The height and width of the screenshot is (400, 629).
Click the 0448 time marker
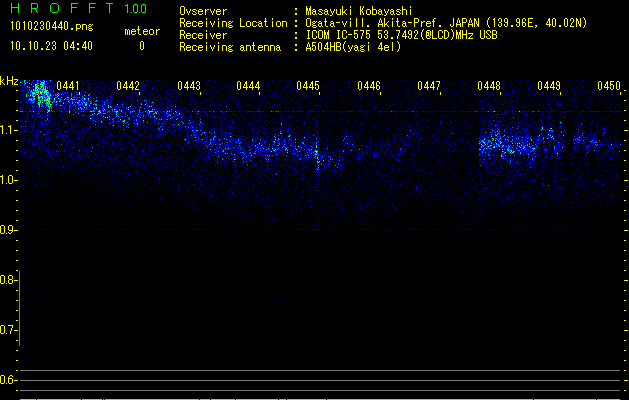coord(489,85)
